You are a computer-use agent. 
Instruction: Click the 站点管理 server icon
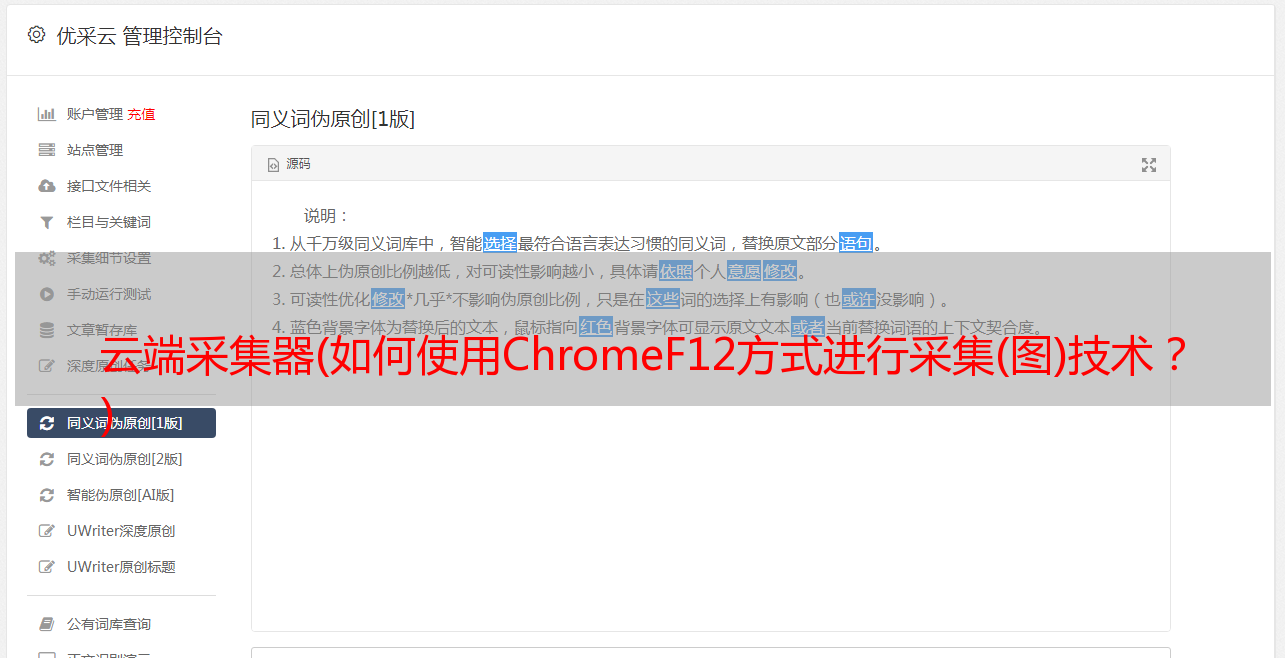click(46, 150)
